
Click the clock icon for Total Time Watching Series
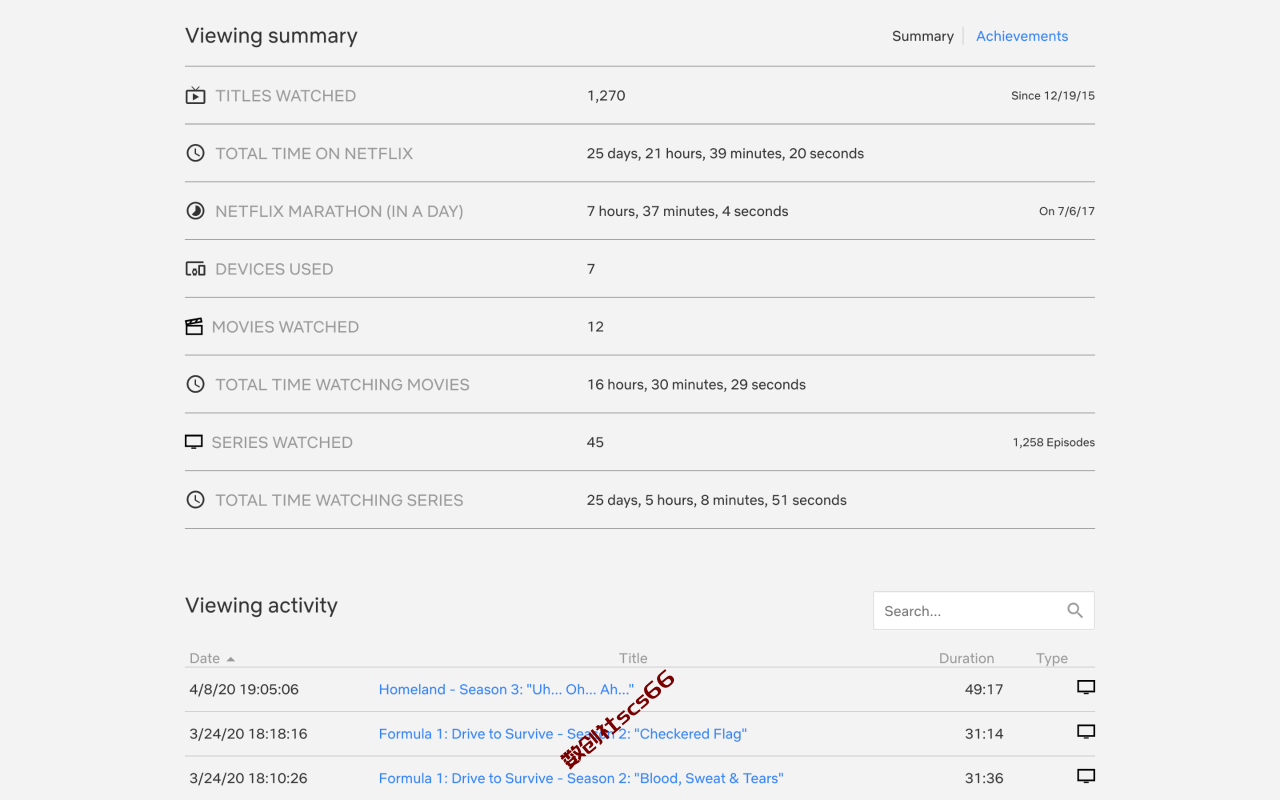(195, 500)
